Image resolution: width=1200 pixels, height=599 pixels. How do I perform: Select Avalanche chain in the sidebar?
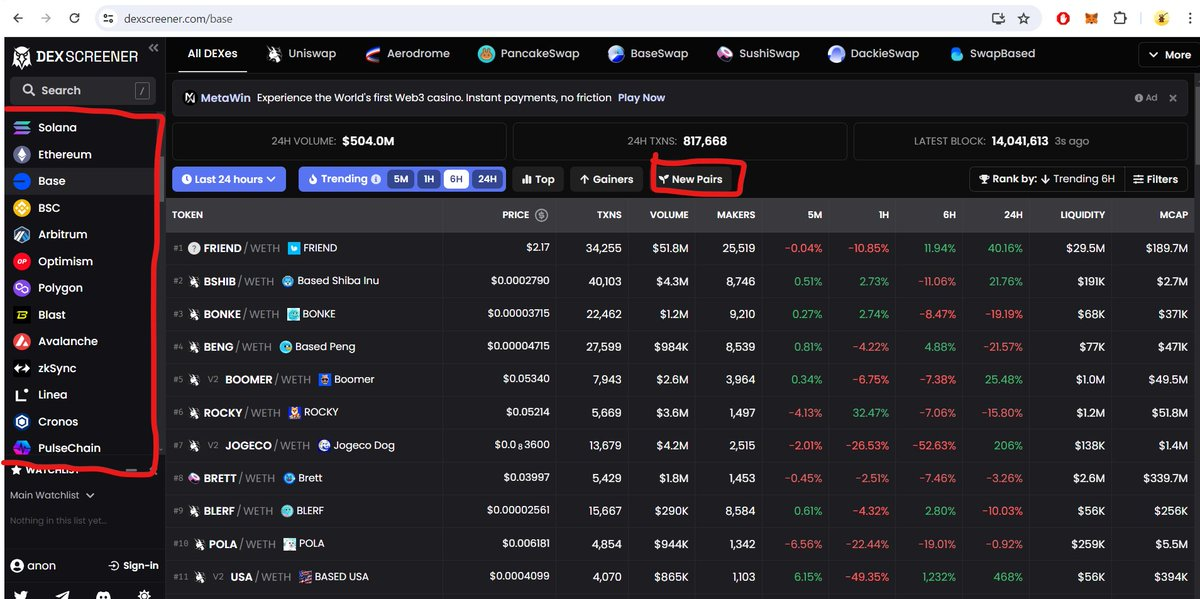[x=83, y=341]
